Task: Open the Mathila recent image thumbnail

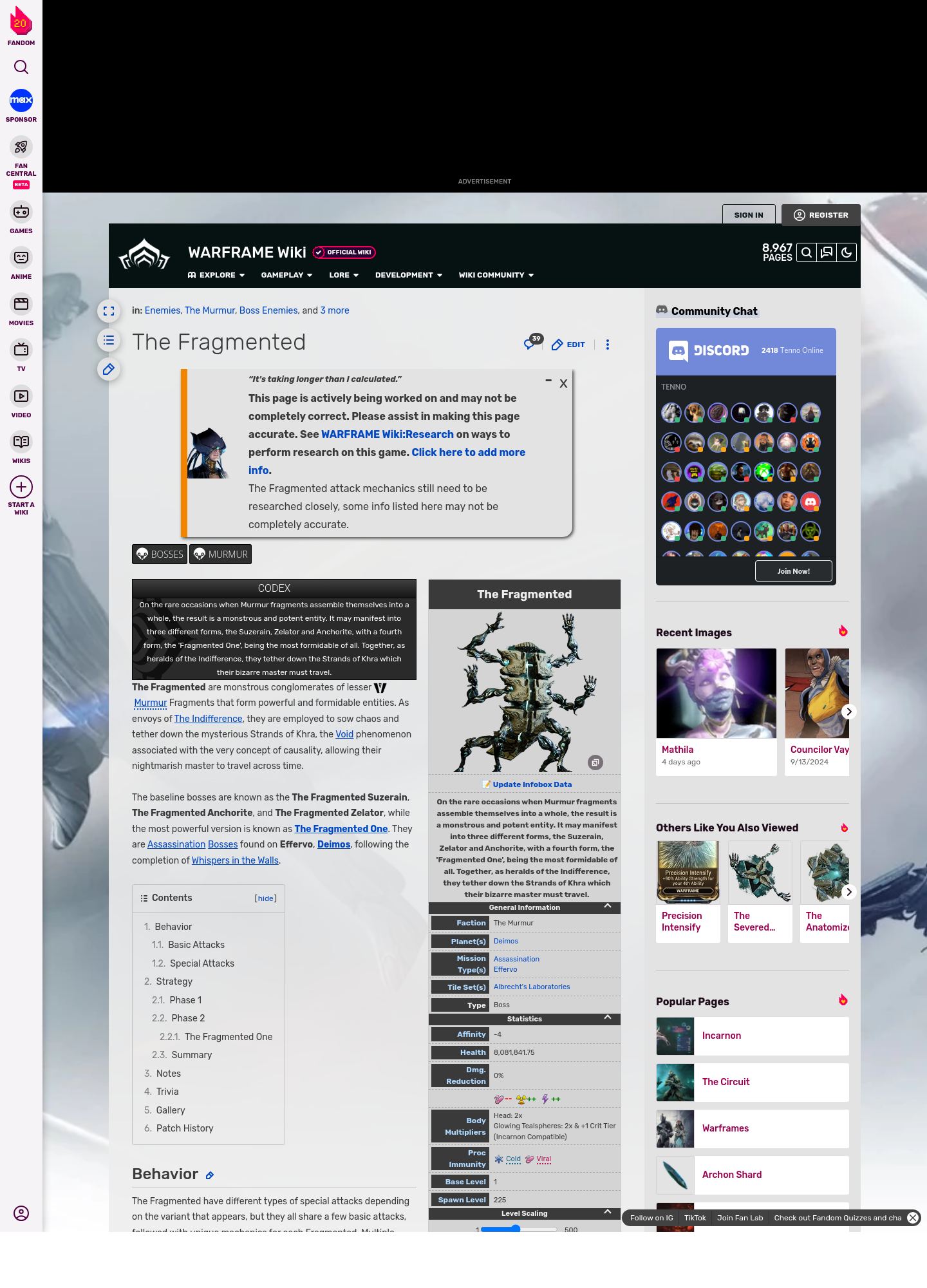Action: (716, 693)
